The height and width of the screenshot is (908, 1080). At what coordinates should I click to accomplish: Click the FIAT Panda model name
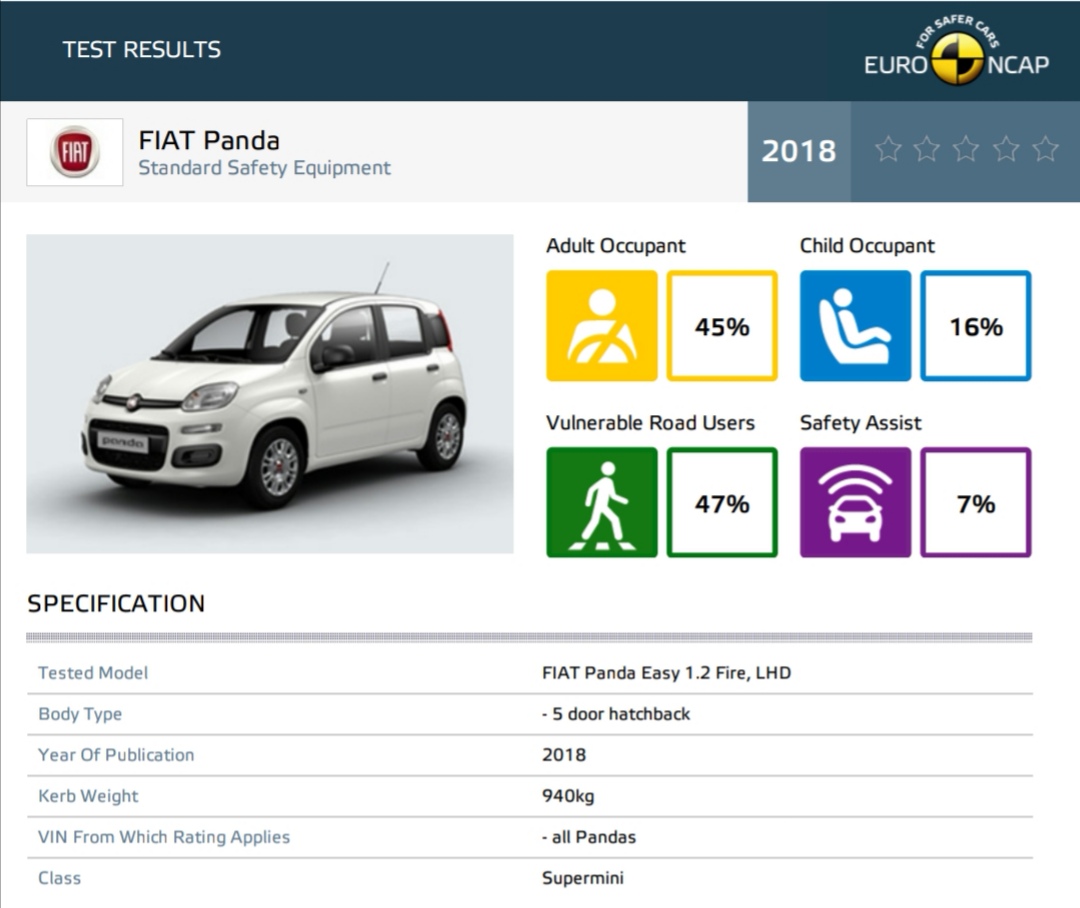pyautogui.click(x=209, y=141)
